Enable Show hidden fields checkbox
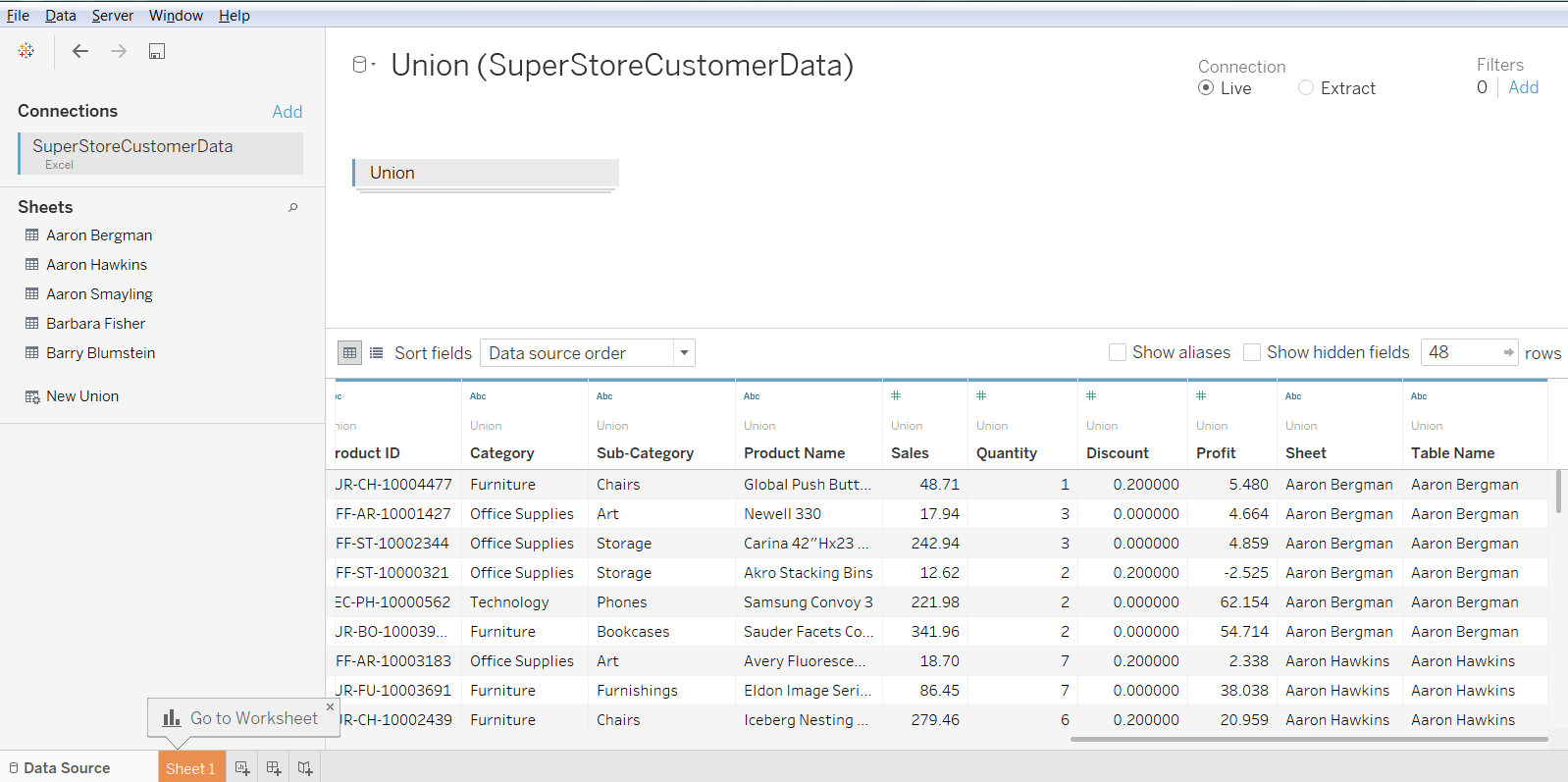 [x=1252, y=352]
